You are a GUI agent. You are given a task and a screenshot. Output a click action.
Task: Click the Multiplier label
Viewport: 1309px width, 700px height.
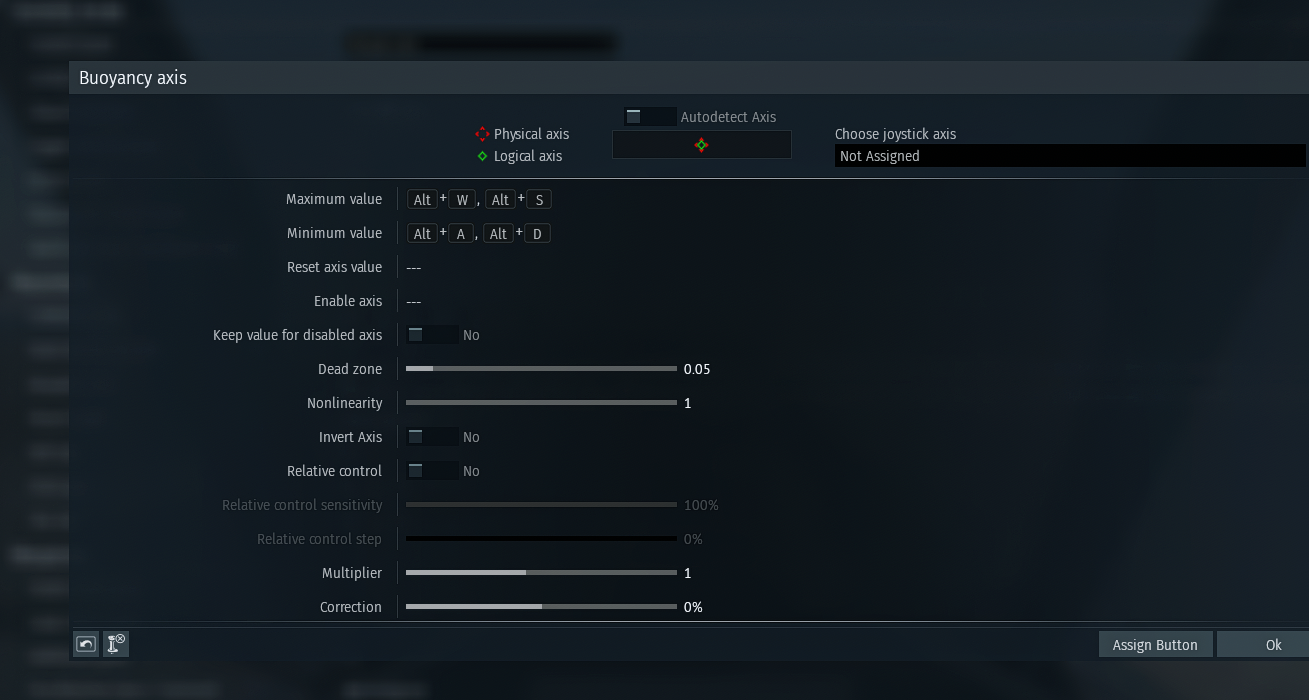[351, 573]
